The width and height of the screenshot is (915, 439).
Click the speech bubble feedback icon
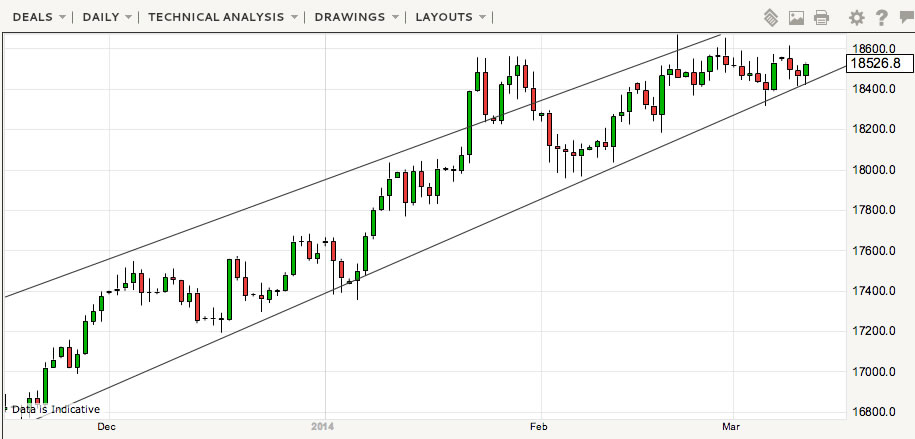pos(905,17)
